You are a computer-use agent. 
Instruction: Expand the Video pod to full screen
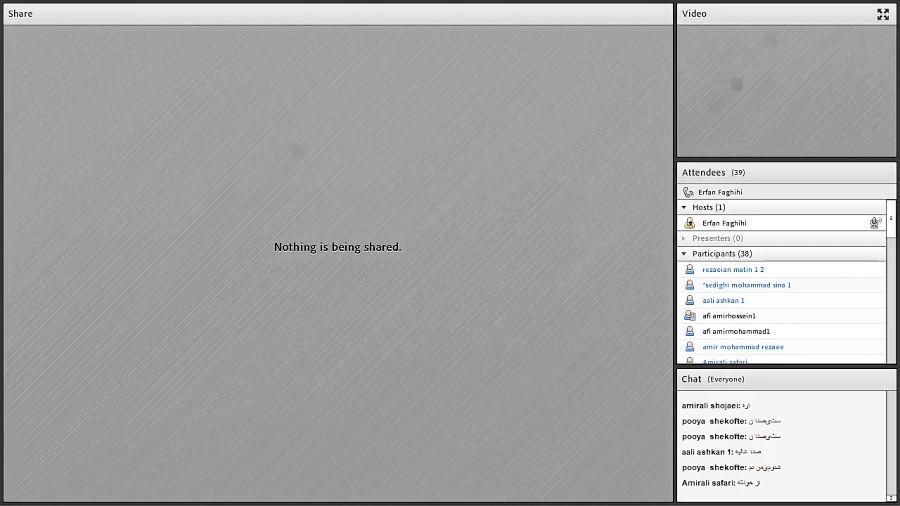[883, 14]
